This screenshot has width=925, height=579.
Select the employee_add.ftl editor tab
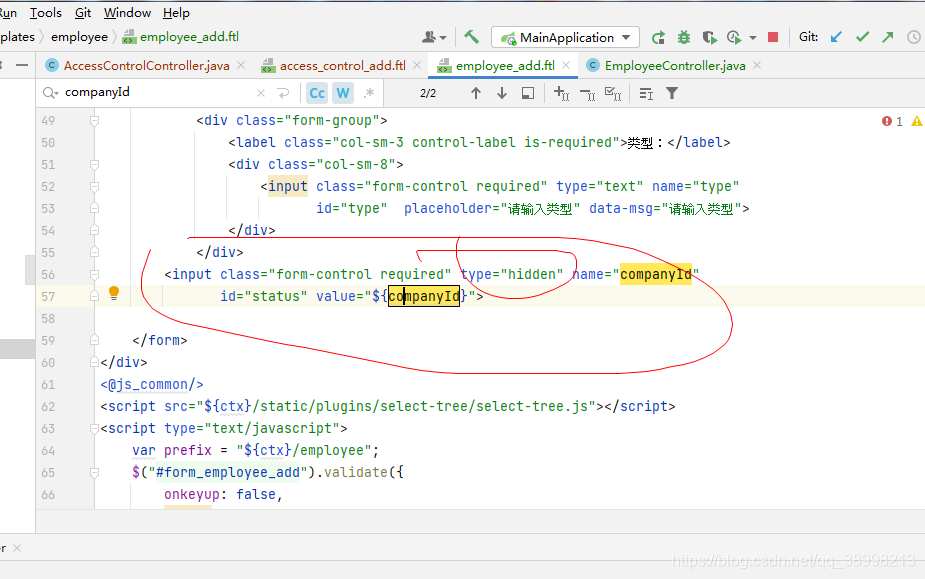pos(504,66)
